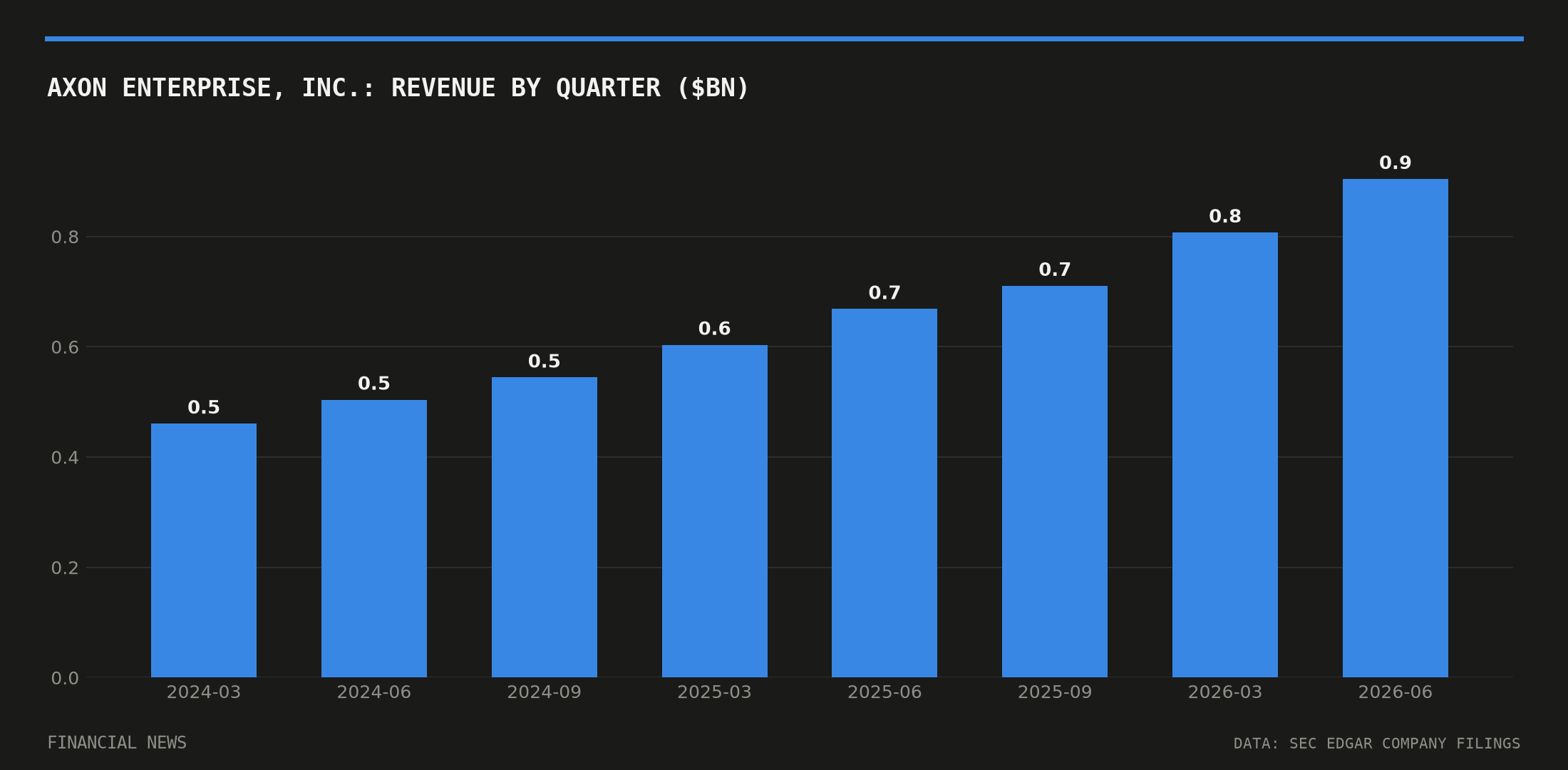The image size is (1568, 770).
Task: Click the 0.6 y-axis tick label
Action: pyautogui.click(x=65, y=347)
